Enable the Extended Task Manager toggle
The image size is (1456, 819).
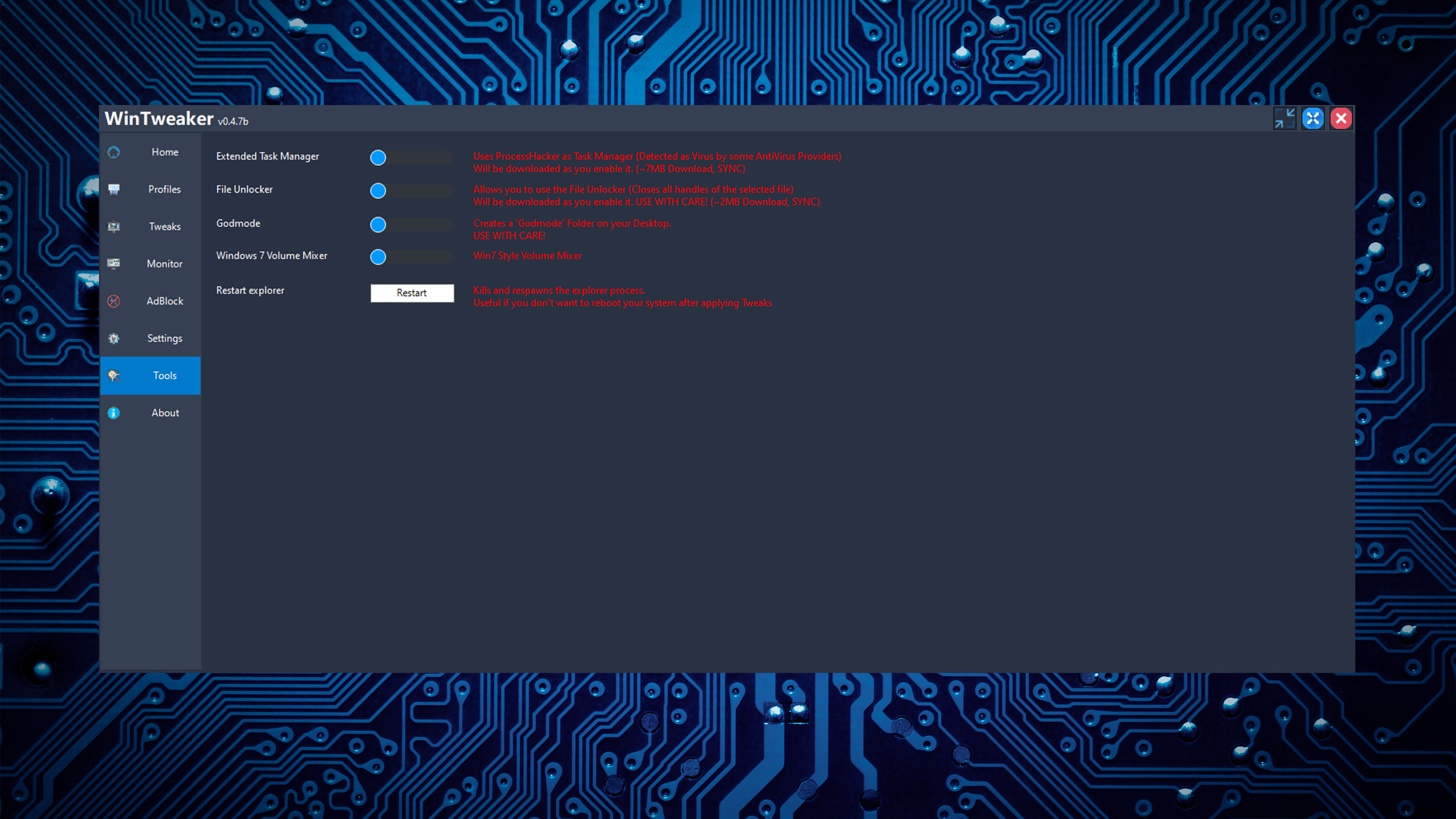pyautogui.click(x=378, y=158)
